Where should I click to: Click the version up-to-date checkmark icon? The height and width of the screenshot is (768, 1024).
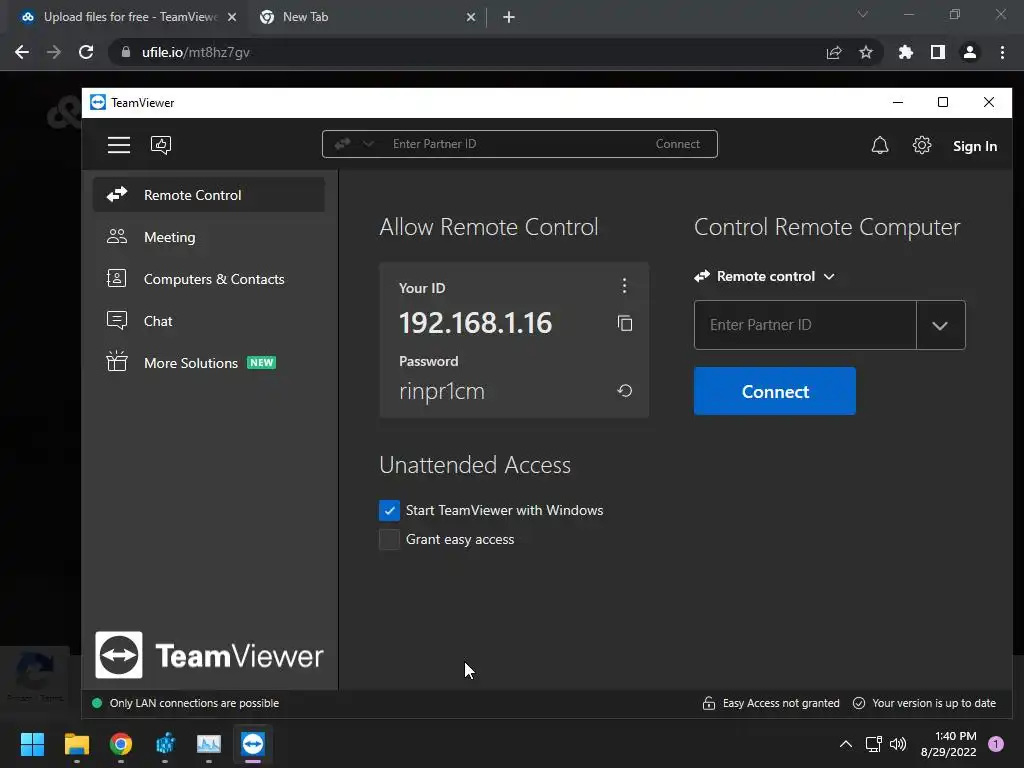(859, 703)
